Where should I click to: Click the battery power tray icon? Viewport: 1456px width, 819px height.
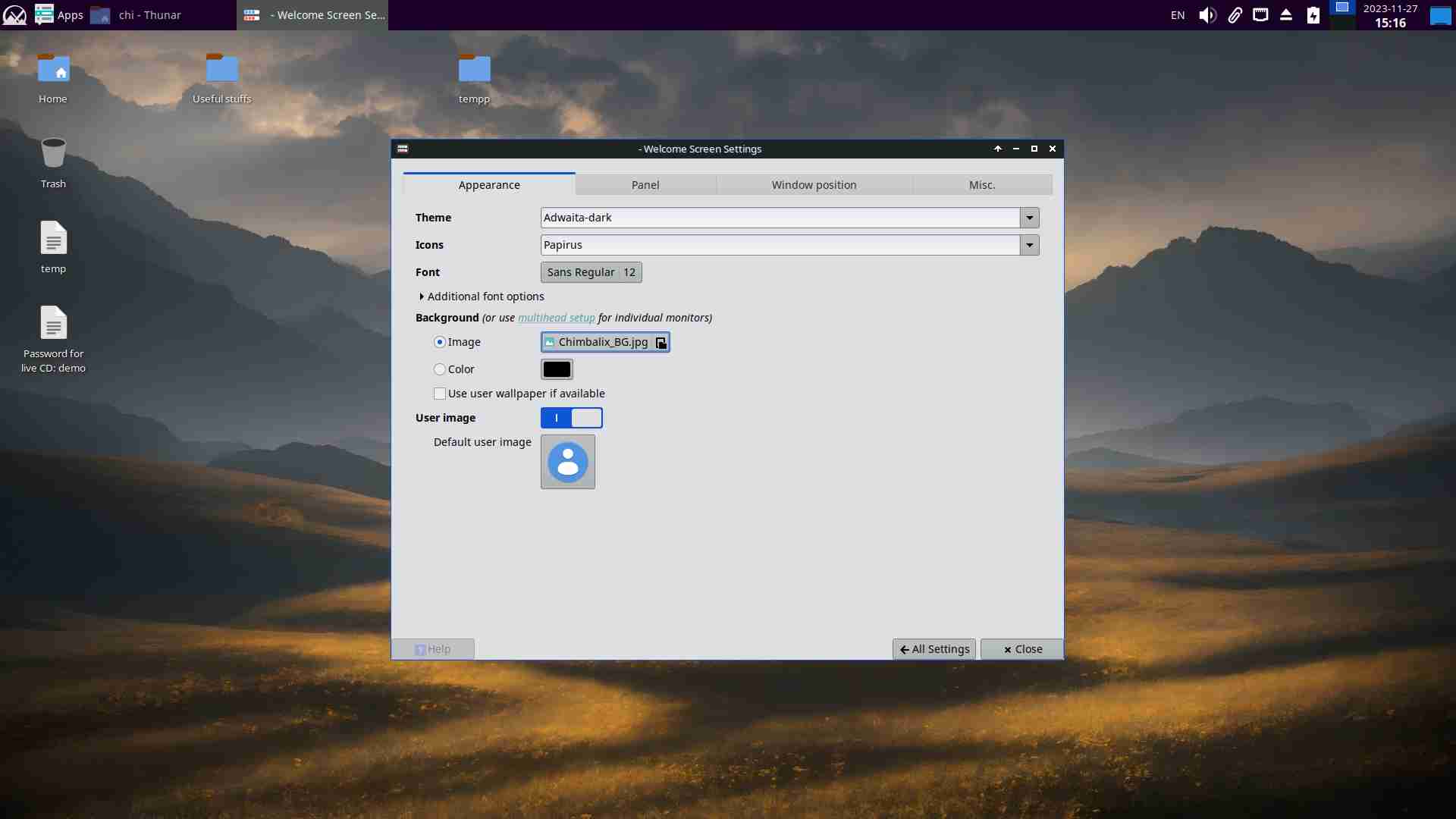tap(1313, 15)
